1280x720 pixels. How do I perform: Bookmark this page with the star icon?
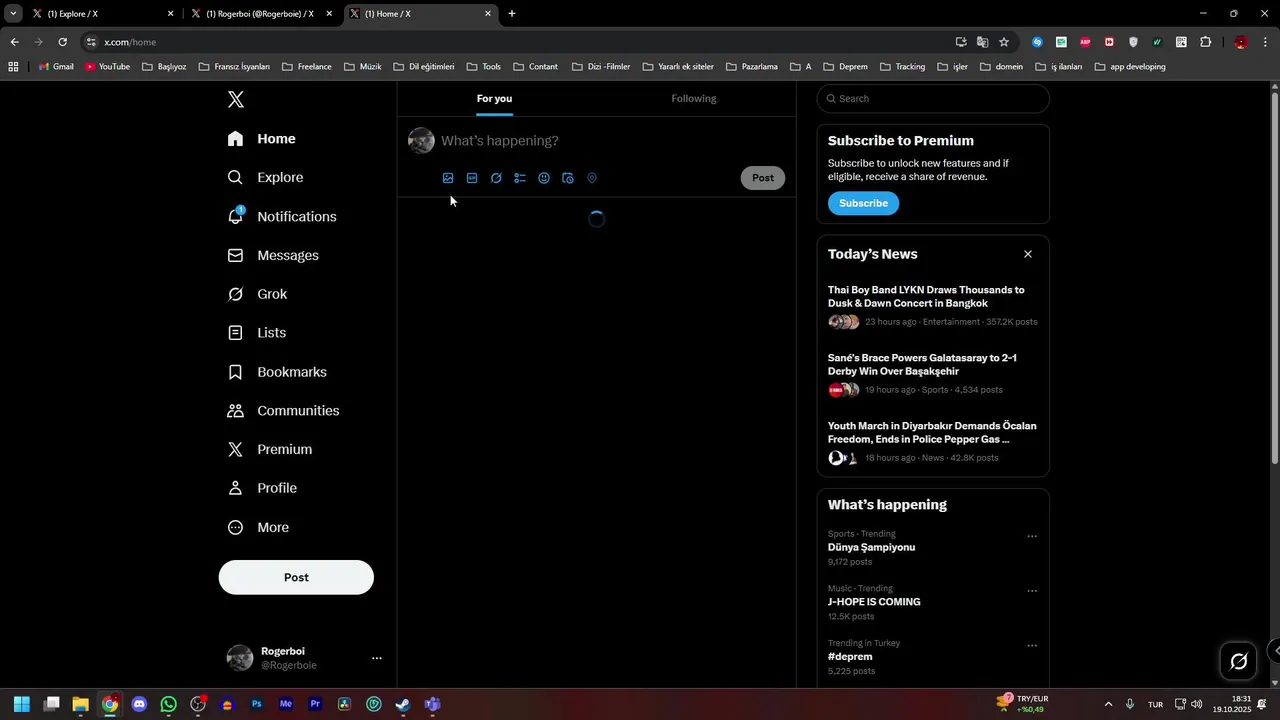pos(1004,42)
